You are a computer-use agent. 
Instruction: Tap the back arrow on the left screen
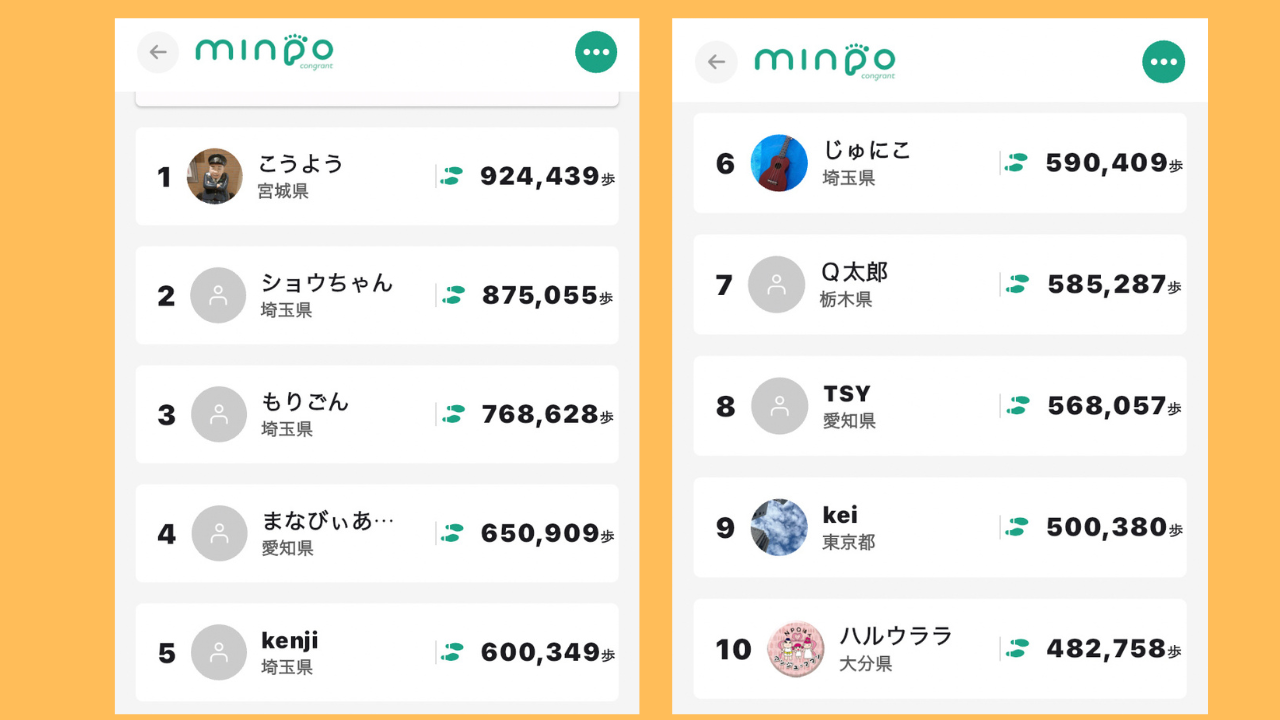click(157, 51)
